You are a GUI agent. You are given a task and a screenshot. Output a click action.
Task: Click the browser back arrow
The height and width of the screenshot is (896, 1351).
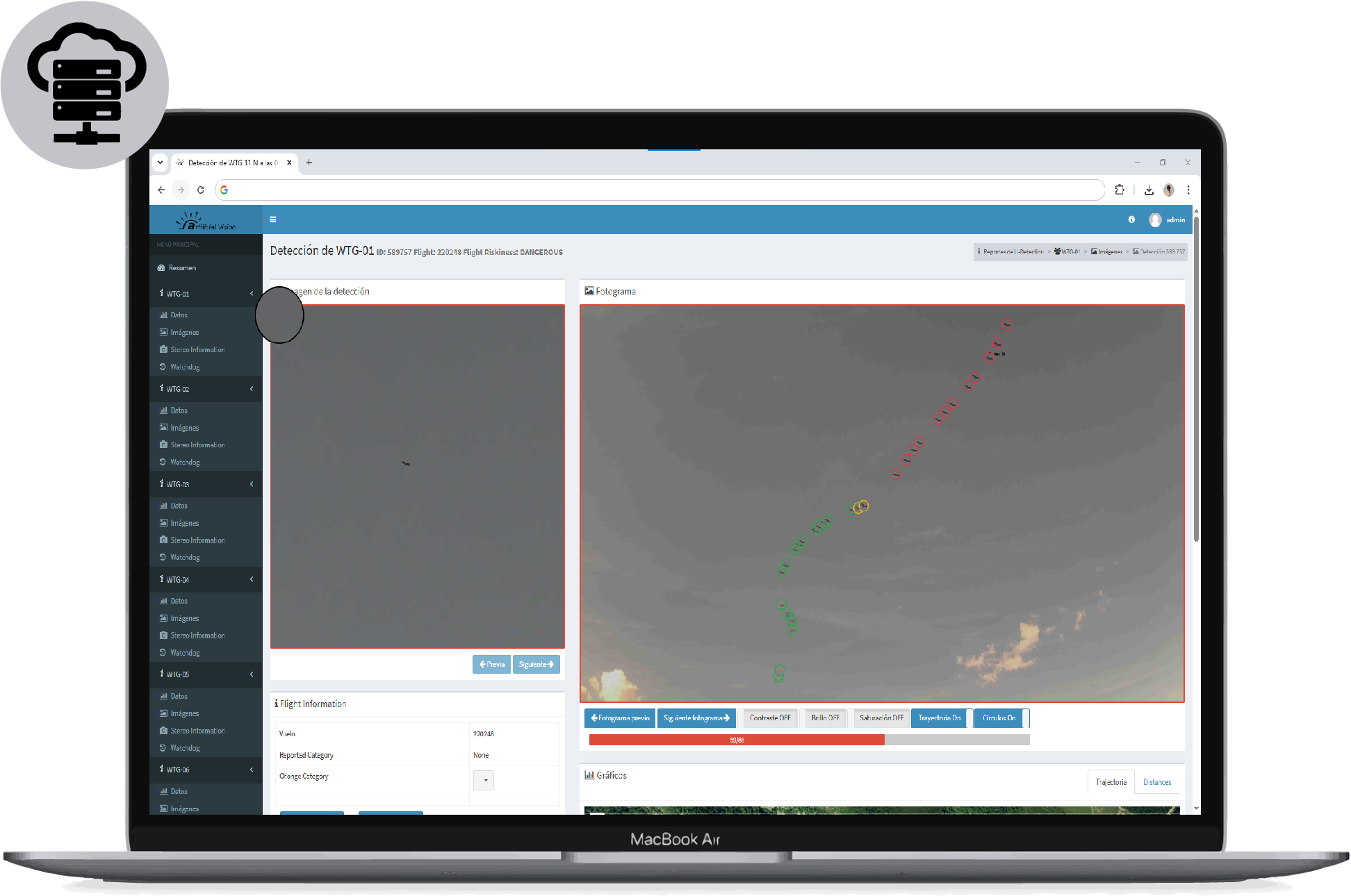[x=161, y=190]
